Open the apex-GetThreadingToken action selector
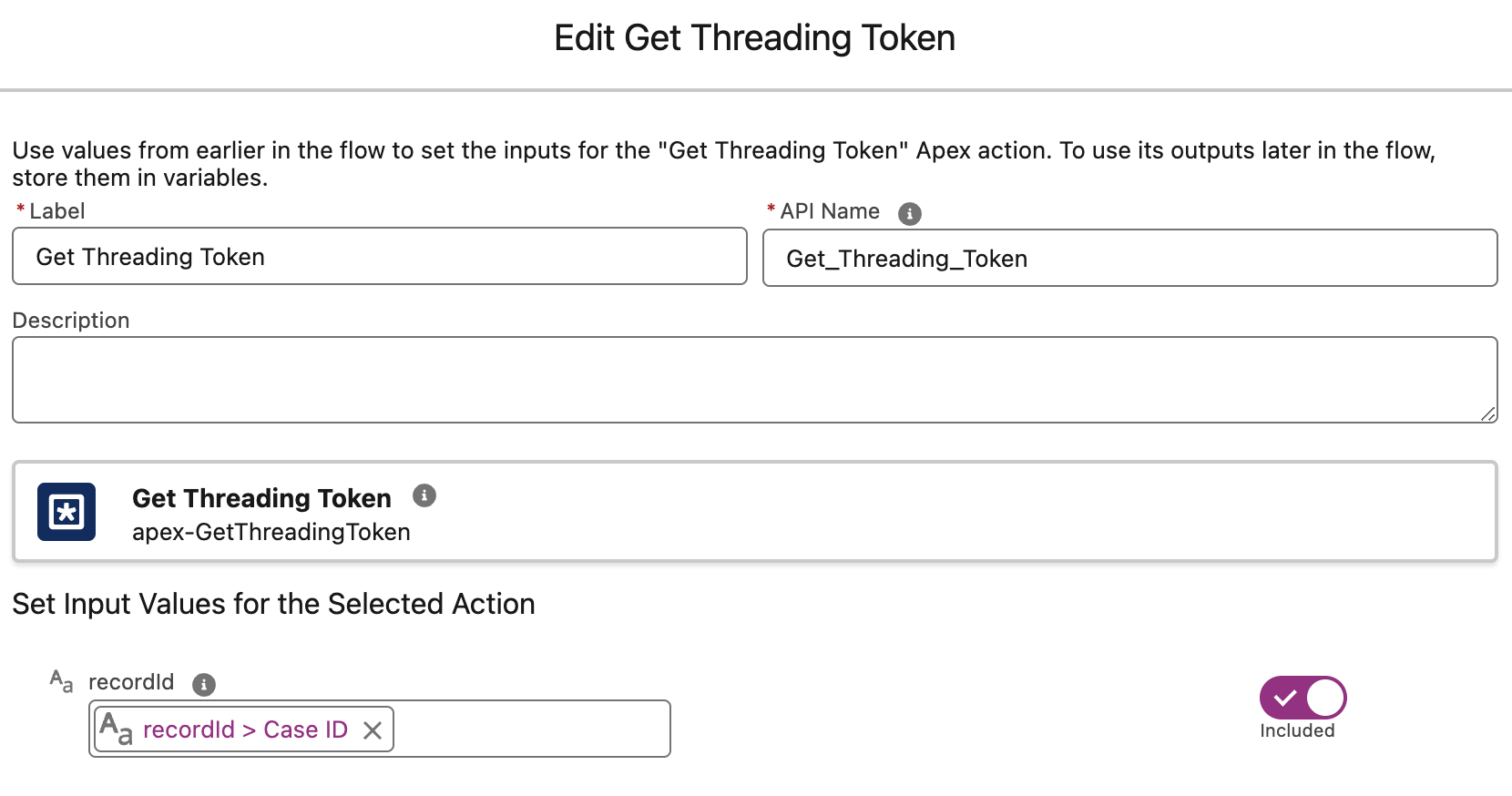The height and width of the screenshot is (796, 1512). 754,511
